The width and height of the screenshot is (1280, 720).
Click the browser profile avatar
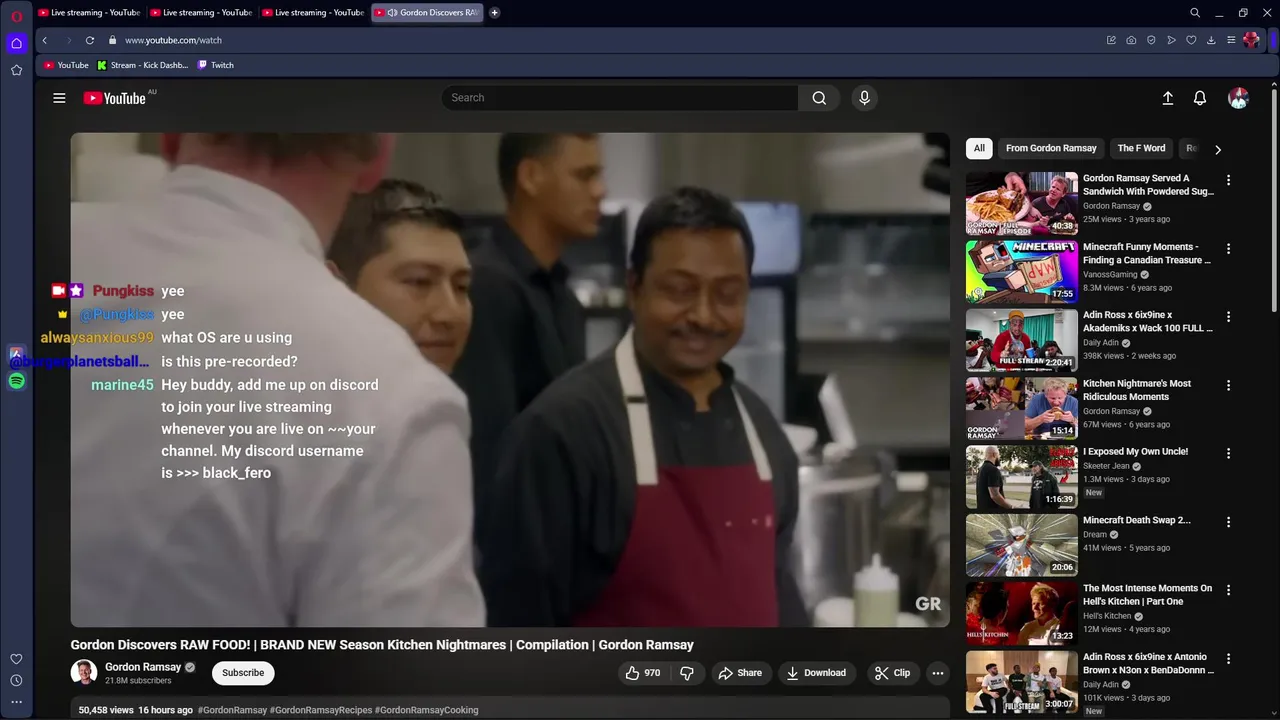pos(1251,40)
